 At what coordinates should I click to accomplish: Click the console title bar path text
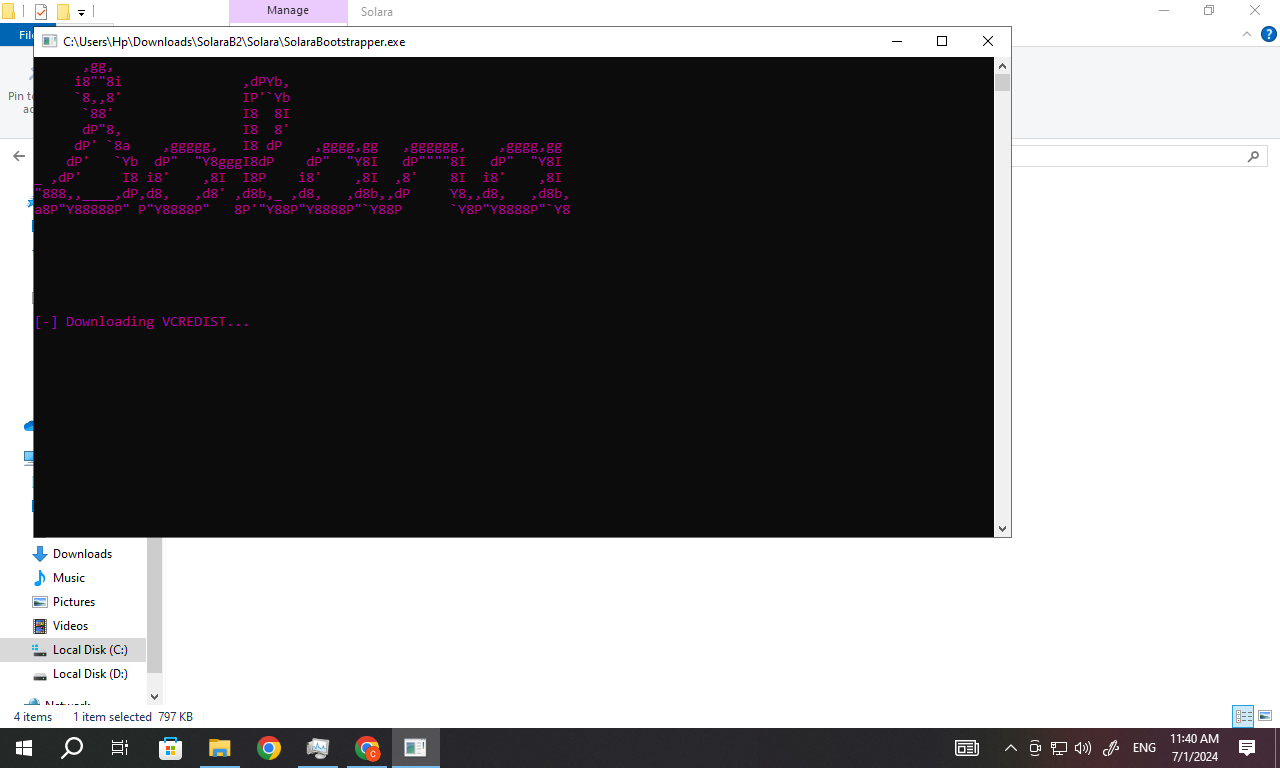(x=234, y=42)
